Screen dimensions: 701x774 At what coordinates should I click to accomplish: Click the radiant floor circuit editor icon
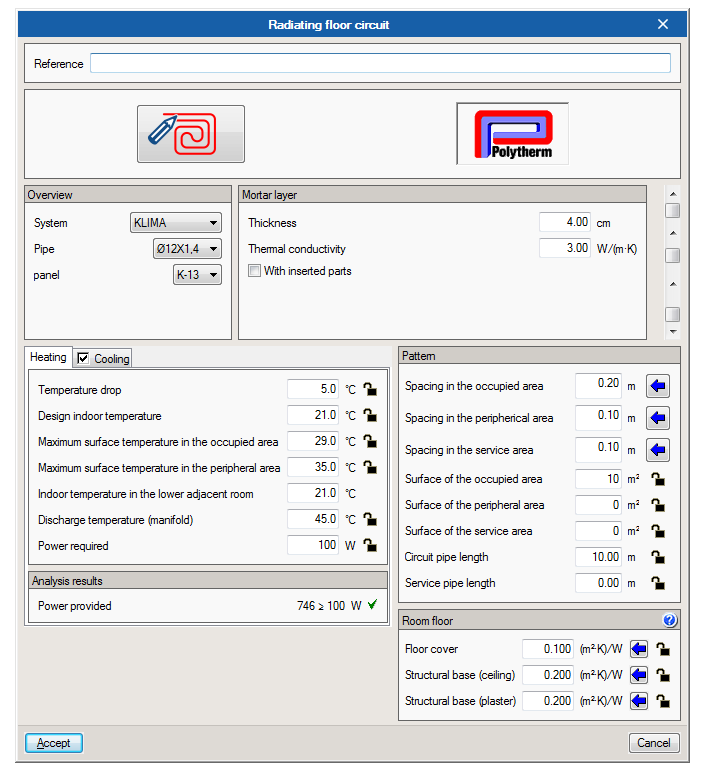pyautogui.click(x=190, y=134)
